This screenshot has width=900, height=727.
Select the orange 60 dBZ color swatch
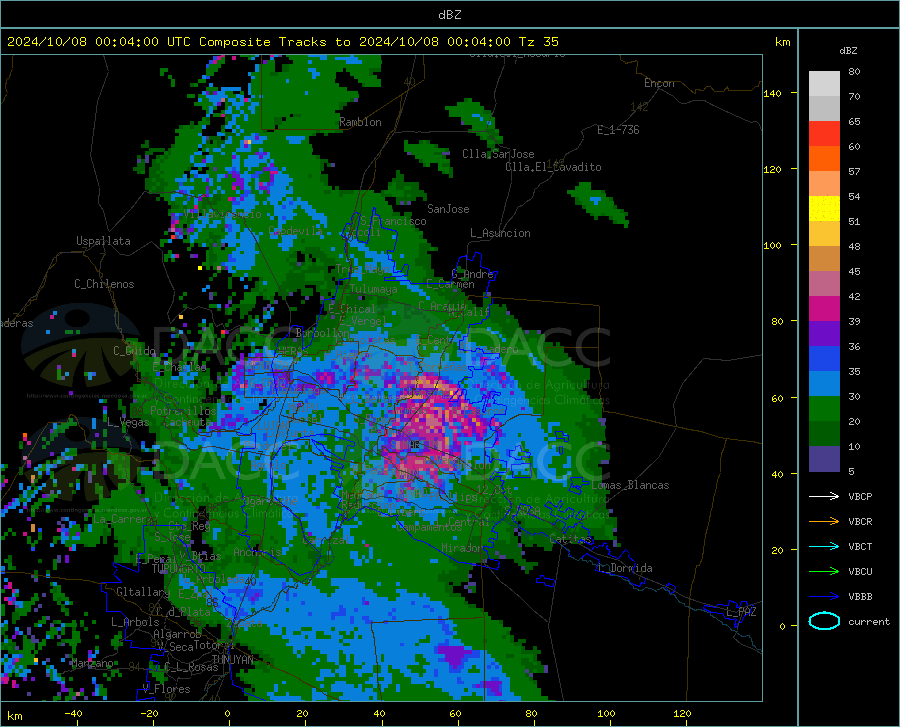tap(824, 159)
